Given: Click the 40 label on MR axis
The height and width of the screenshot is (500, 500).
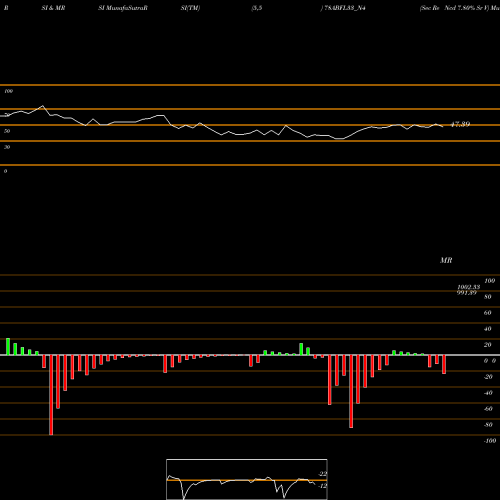Looking at the screenshot, I should click(x=488, y=329).
